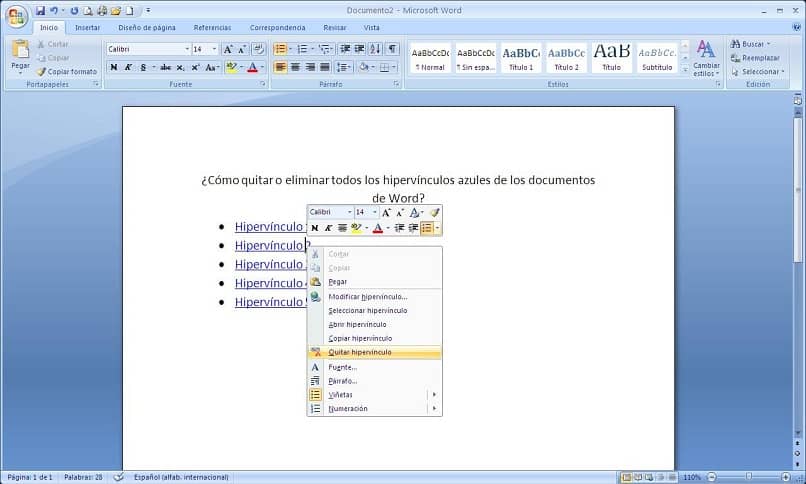Apply the Título 1 style
Image resolution: width=806 pixels, height=484 pixels.
coord(521,58)
